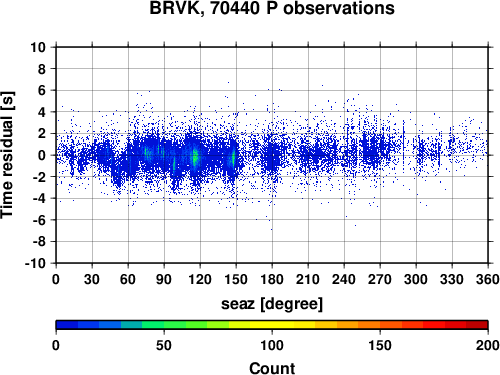The height and width of the screenshot is (375, 500).
Task: Click the yellow segment near colorbar 100
Action: click(272, 325)
